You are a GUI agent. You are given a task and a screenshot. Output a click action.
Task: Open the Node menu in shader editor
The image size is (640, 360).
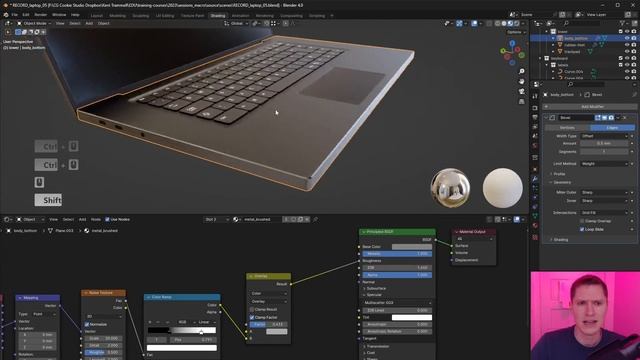[96, 220]
